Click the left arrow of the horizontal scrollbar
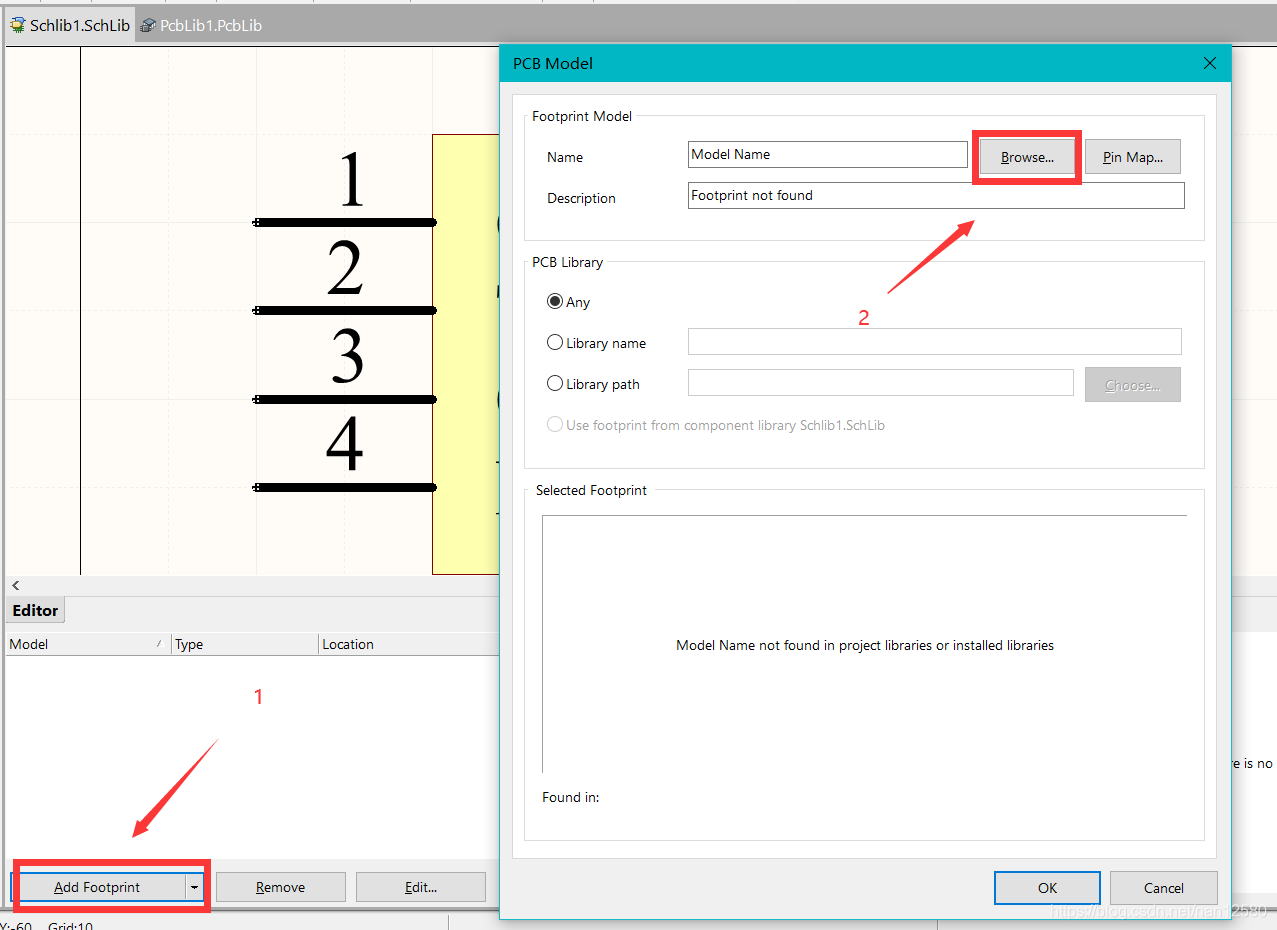 point(15,586)
